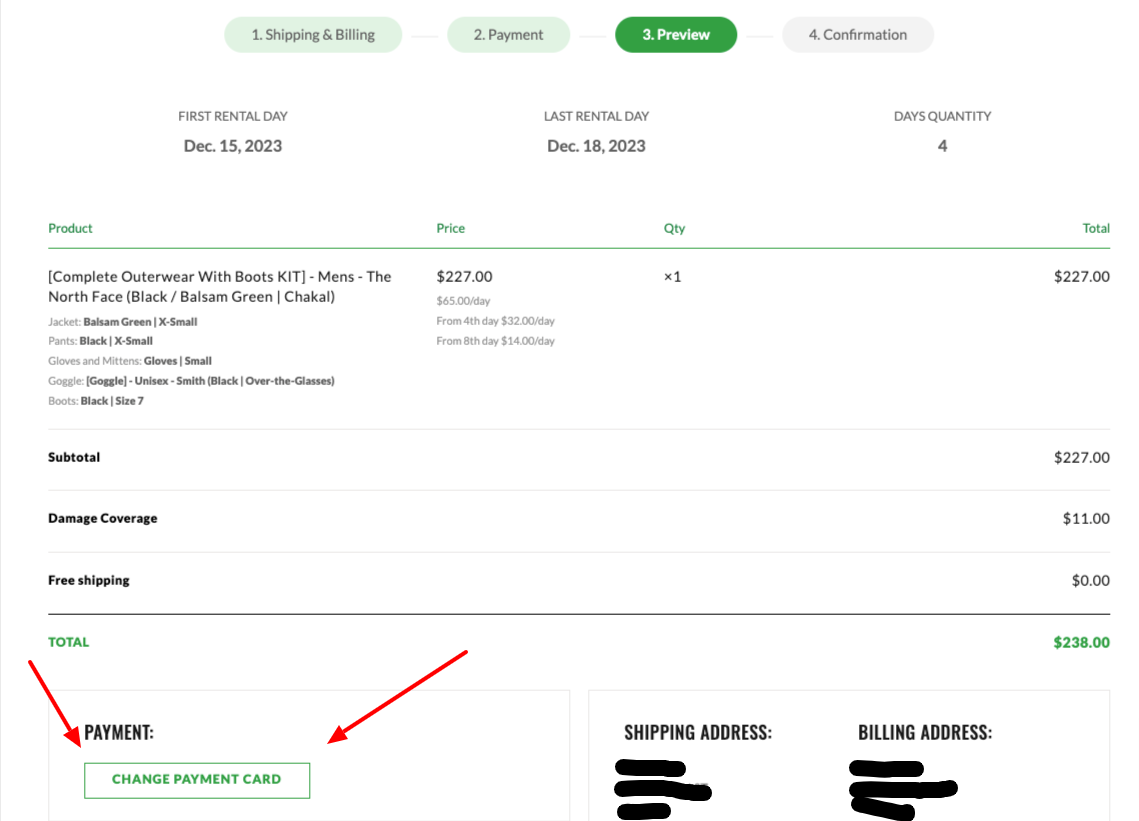Click the Price column header

(x=450, y=228)
